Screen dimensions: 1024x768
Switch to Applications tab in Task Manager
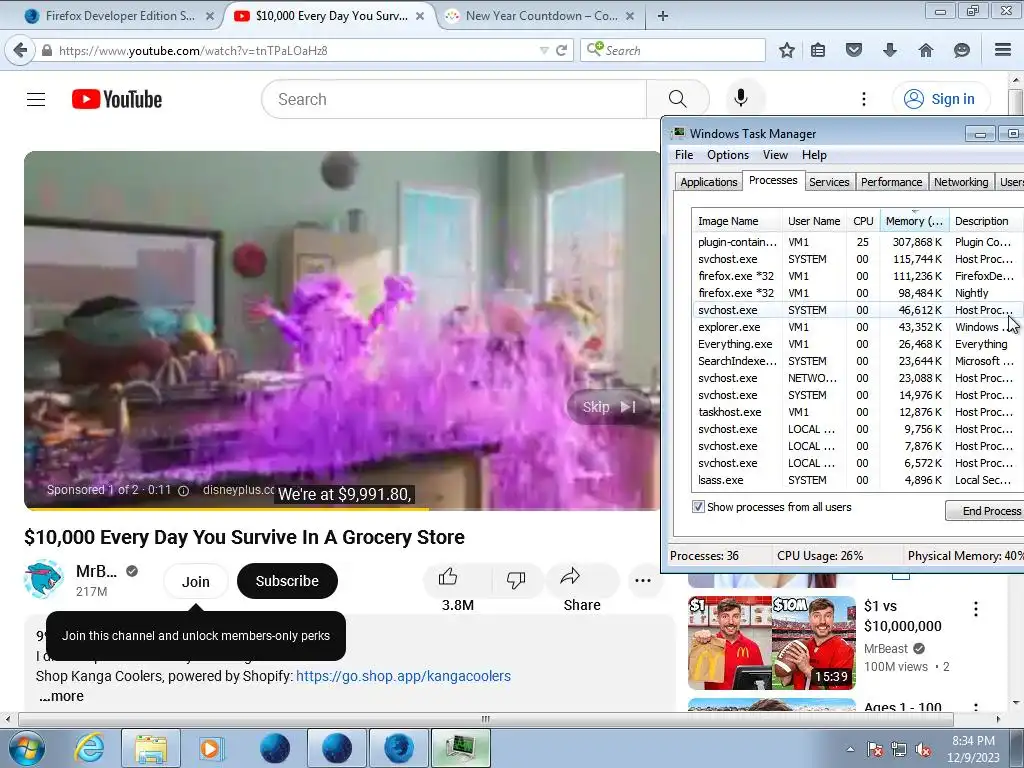tap(709, 182)
